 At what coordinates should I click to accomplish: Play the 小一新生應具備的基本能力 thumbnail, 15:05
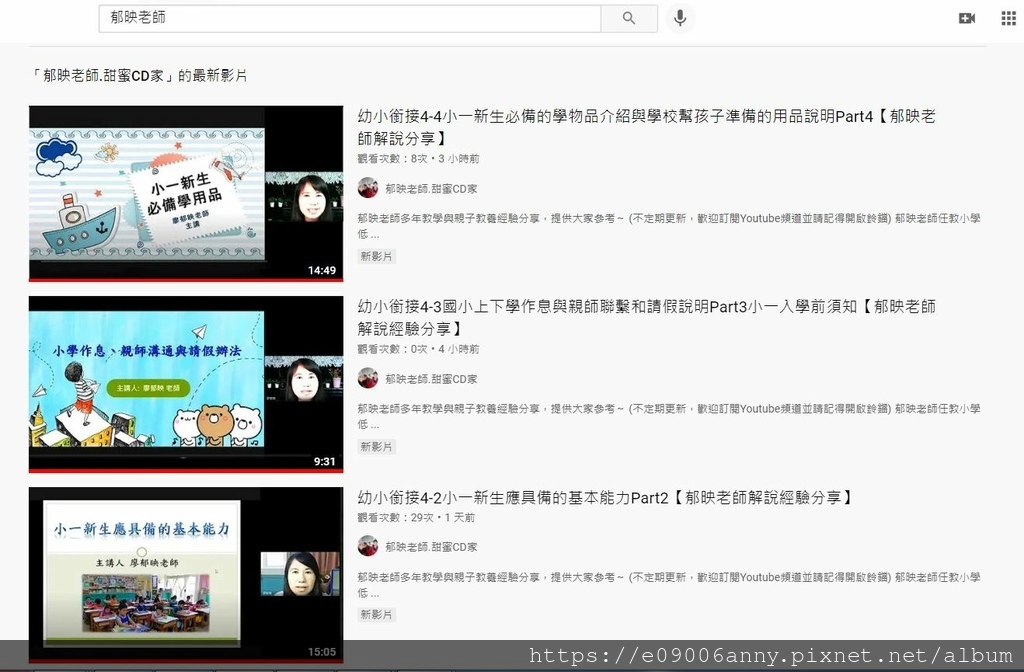pos(186,575)
